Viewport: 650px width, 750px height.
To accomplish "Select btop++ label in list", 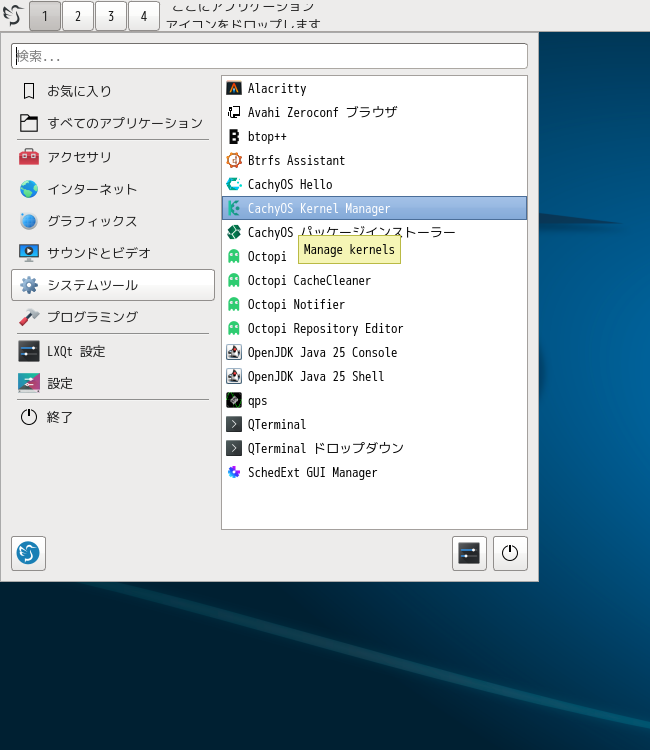I will [x=267, y=137].
